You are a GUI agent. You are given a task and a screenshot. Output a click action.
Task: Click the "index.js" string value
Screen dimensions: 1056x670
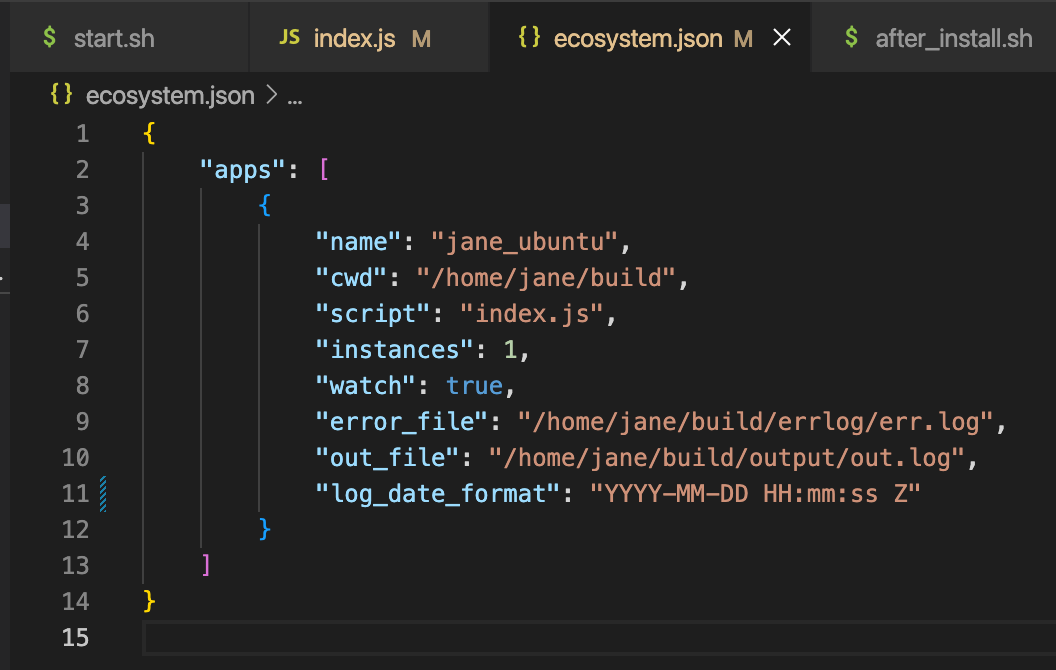click(531, 314)
